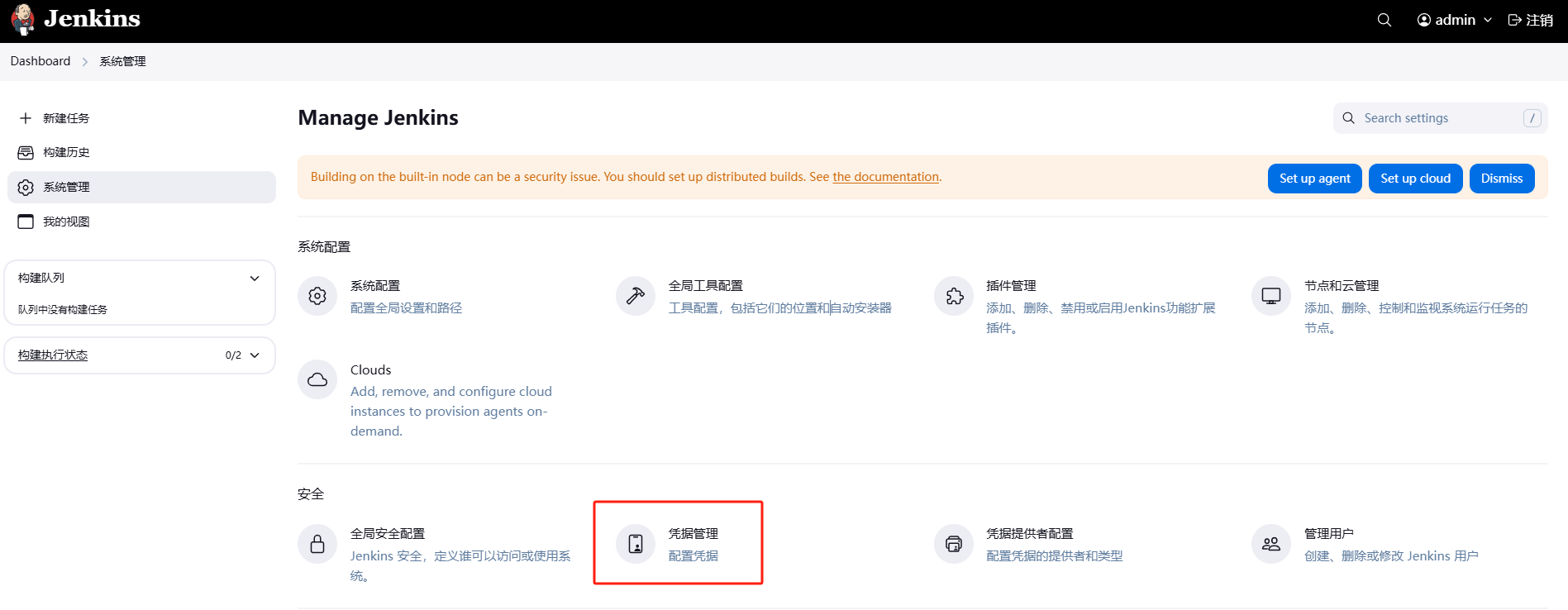Click the gear icon beside 系统管理 sidebar
1568x610 pixels.
pos(26,188)
